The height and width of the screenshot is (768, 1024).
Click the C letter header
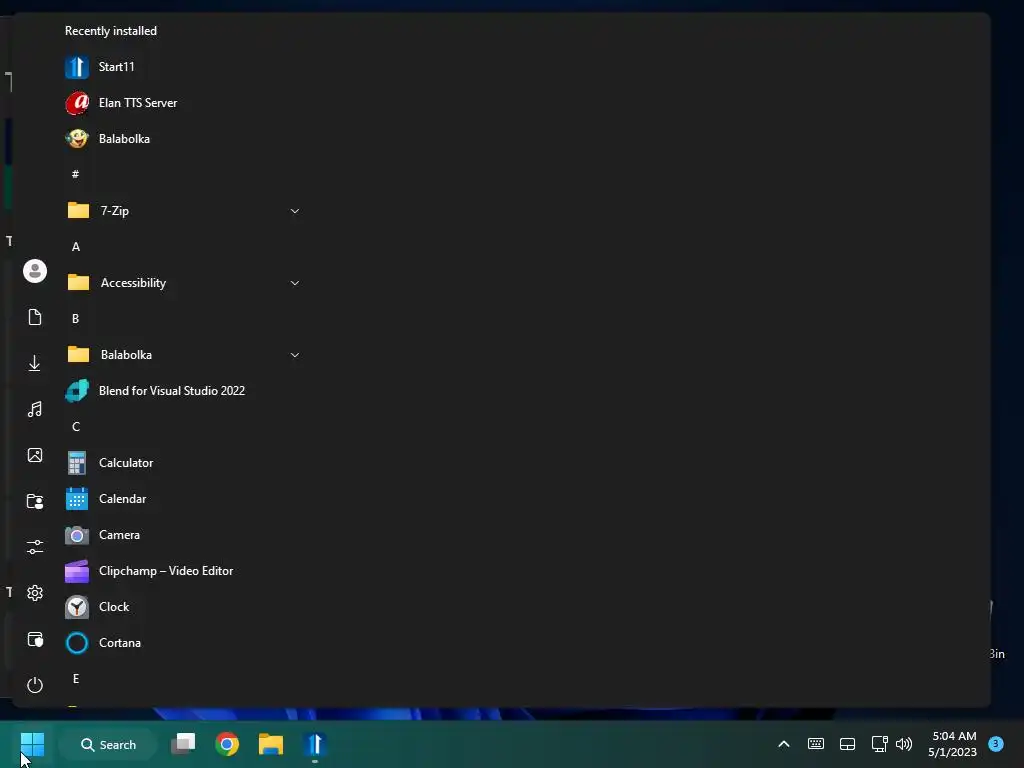(x=76, y=426)
